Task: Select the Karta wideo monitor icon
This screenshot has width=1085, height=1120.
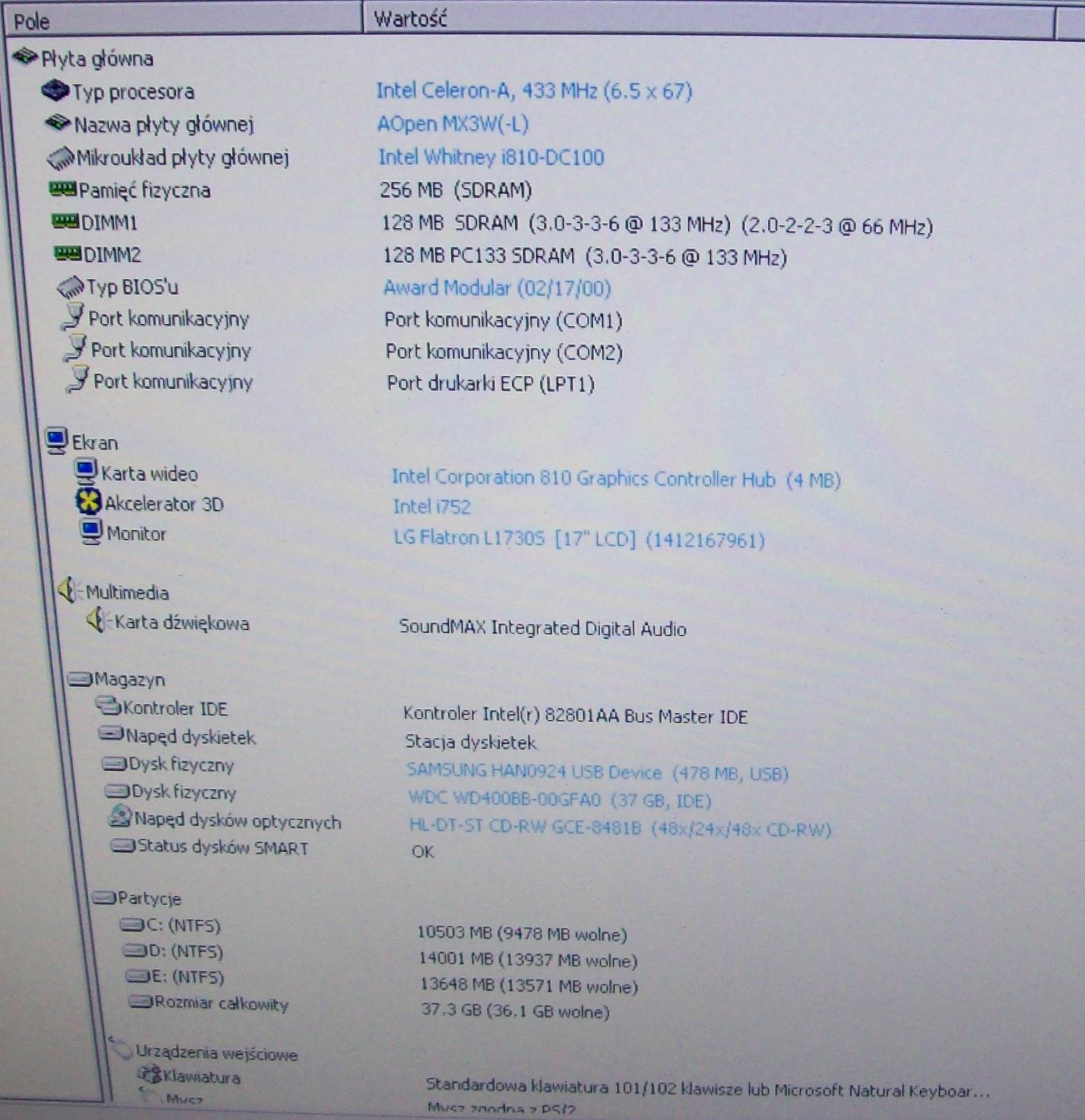Action: point(86,472)
